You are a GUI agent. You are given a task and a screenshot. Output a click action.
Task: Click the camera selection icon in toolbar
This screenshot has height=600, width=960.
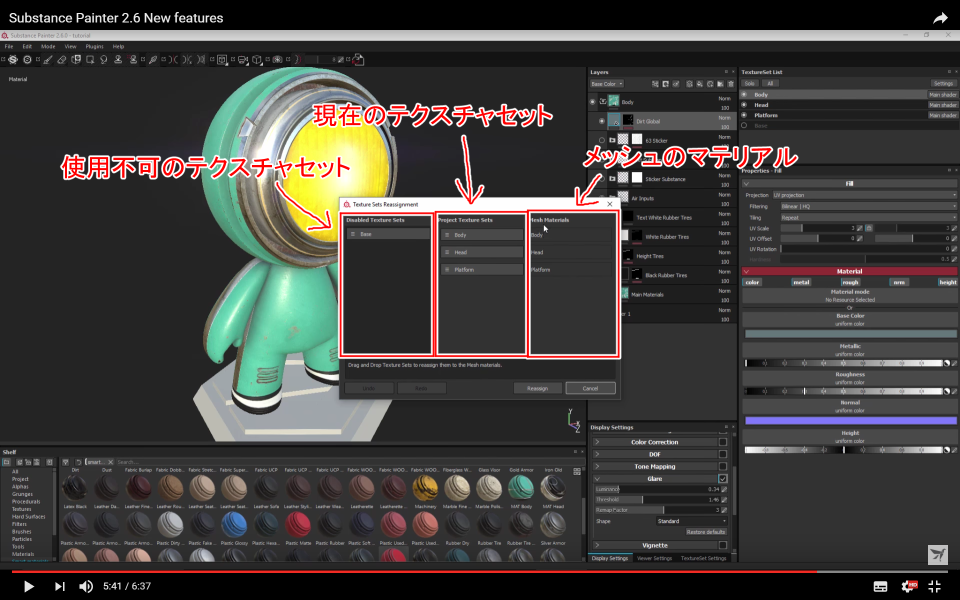click(241, 59)
